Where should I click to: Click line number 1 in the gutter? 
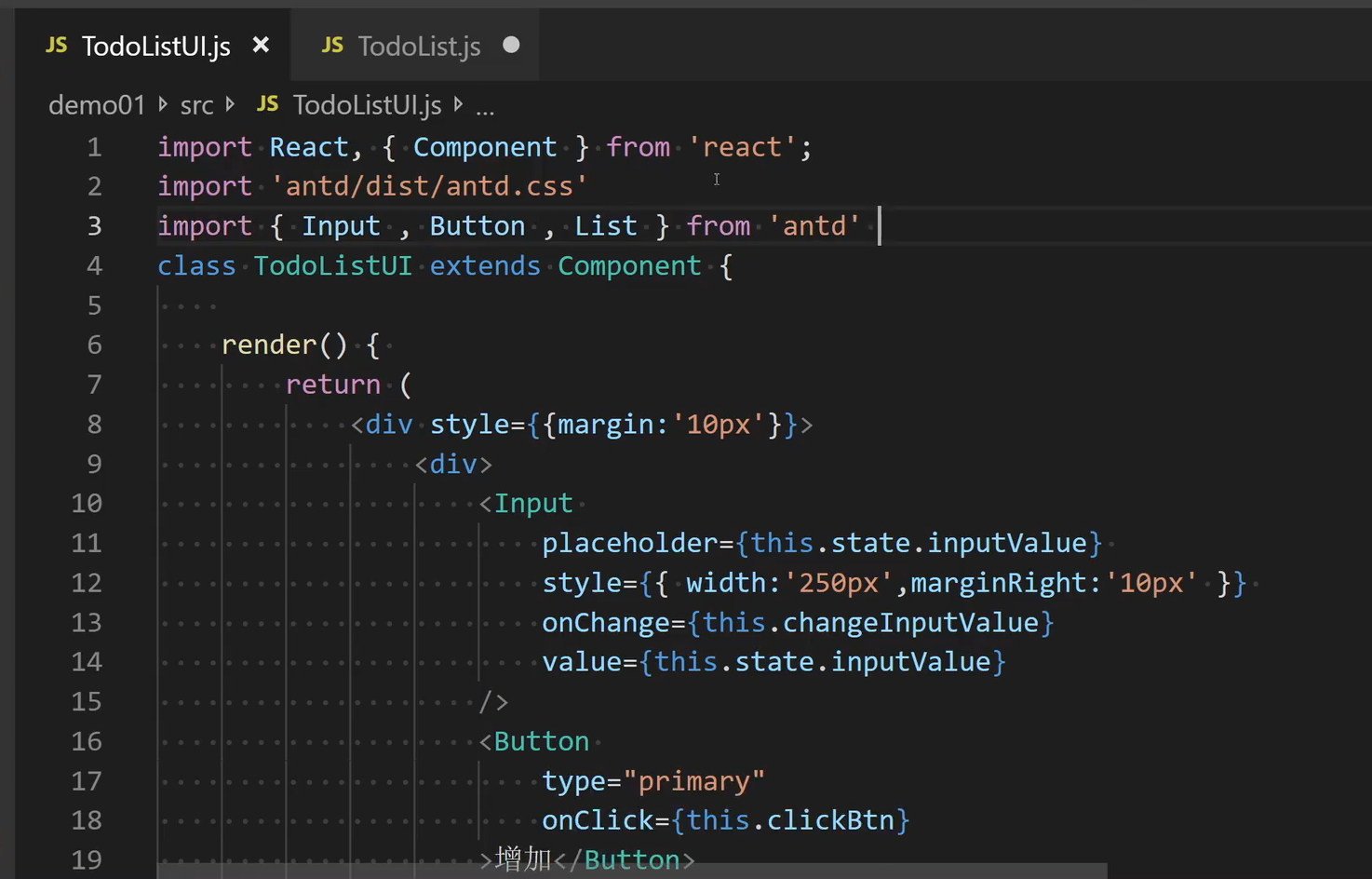click(x=94, y=147)
